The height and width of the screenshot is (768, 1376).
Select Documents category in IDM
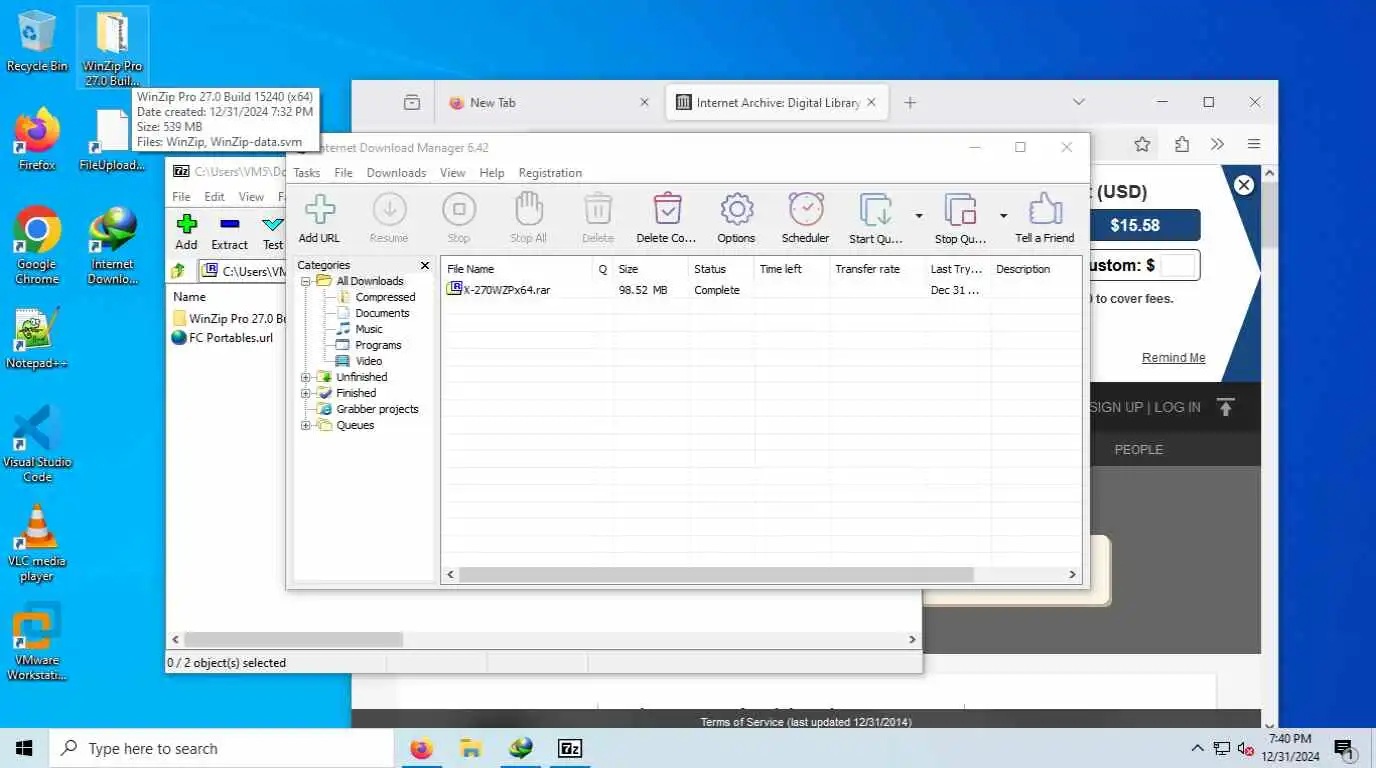[382, 313]
